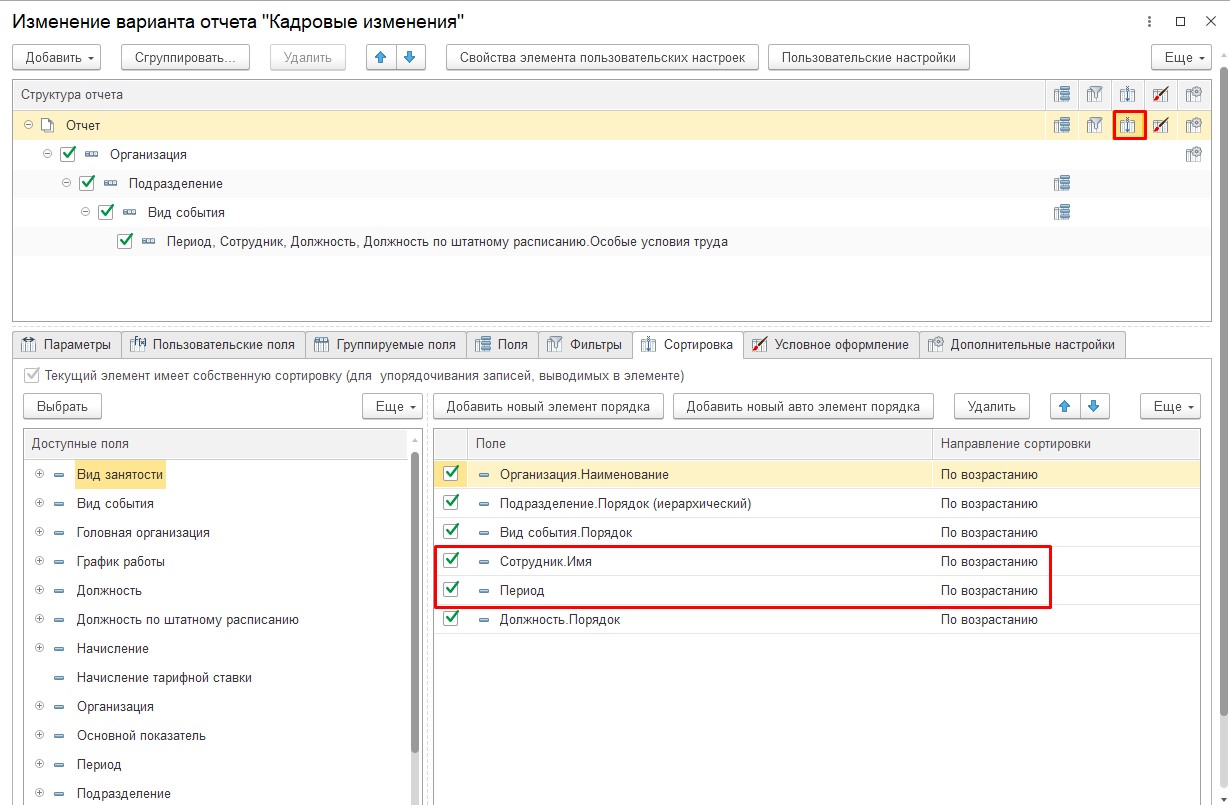Toggle sort checkbox for Вид события.Порядок
1230x805 pixels.
pos(451,531)
